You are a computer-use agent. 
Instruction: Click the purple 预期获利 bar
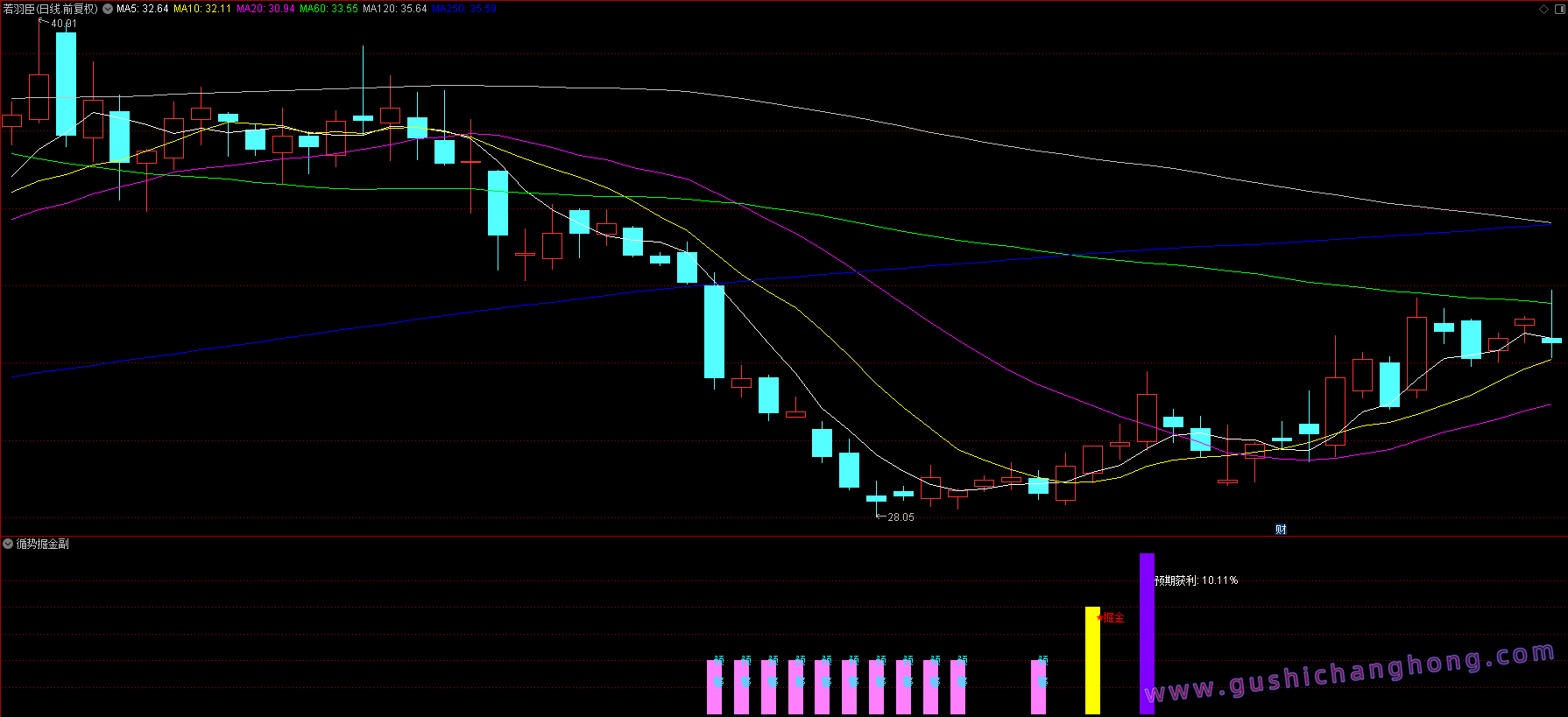coord(1147,633)
